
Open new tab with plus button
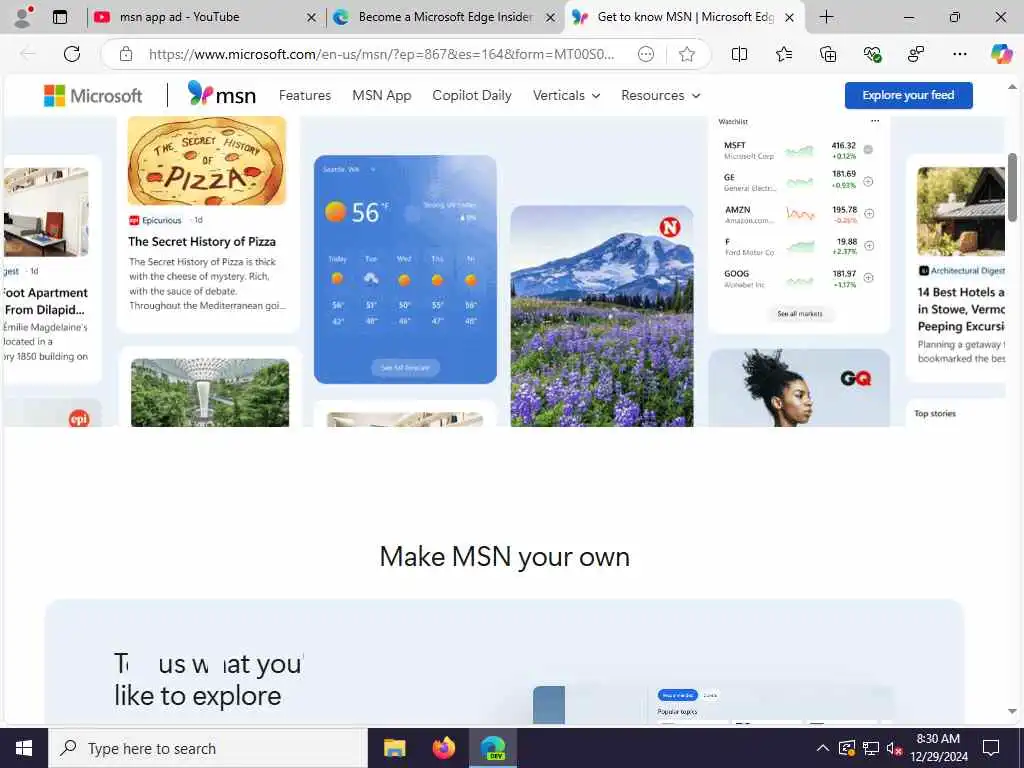(826, 17)
